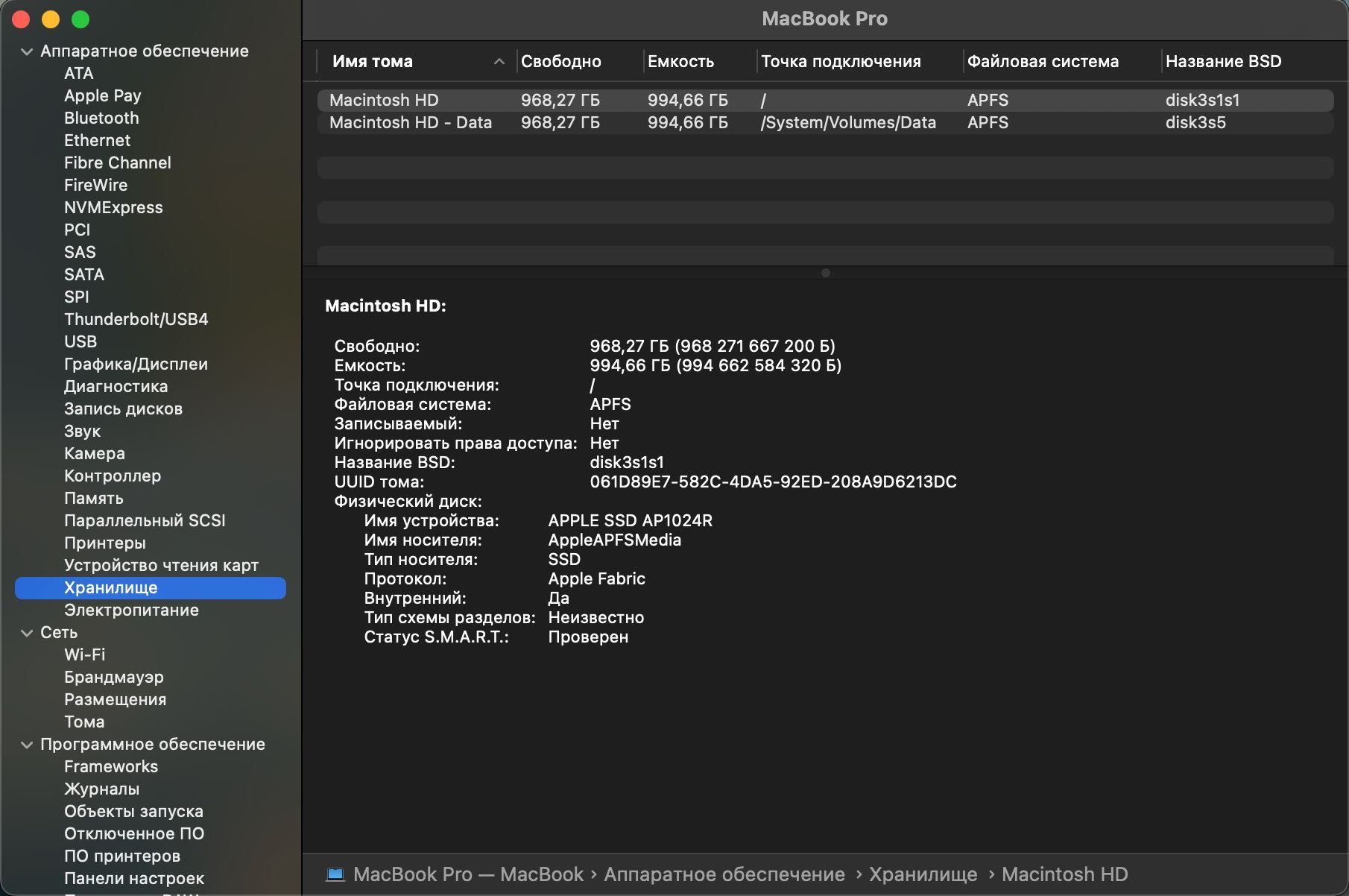The width and height of the screenshot is (1349, 896).
Task: Click APPLE SSD AP1024R device name
Action: point(631,520)
